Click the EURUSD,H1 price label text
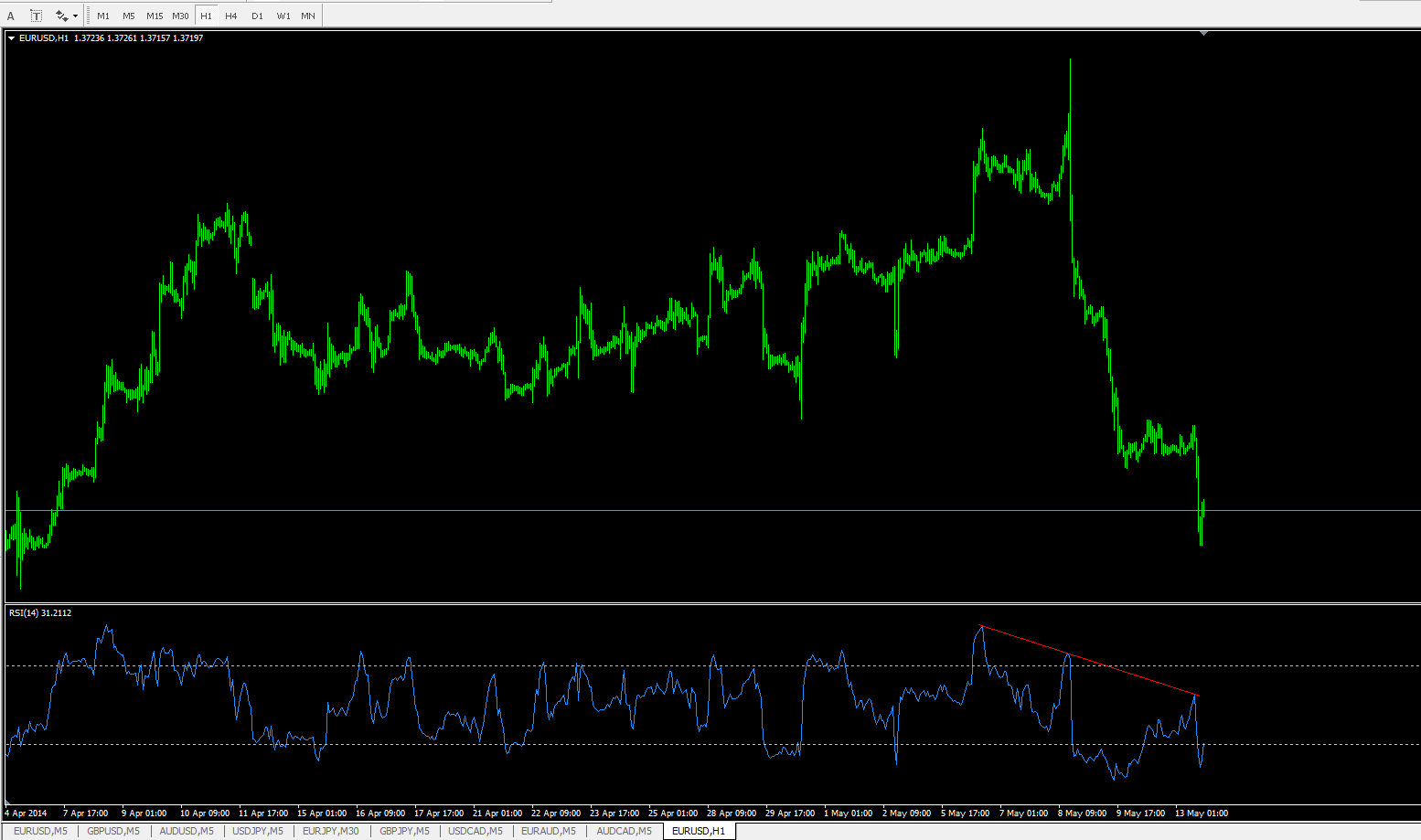The width and height of the screenshot is (1421, 840). pos(111,38)
